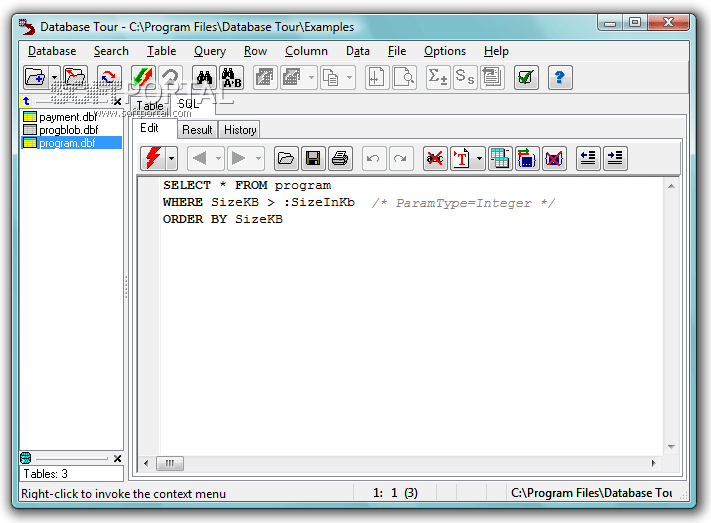The width and height of the screenshot is (711, 523).
Task: Click the blue question mark help icon
Action: pyautogui.click(x=560, y=78)
